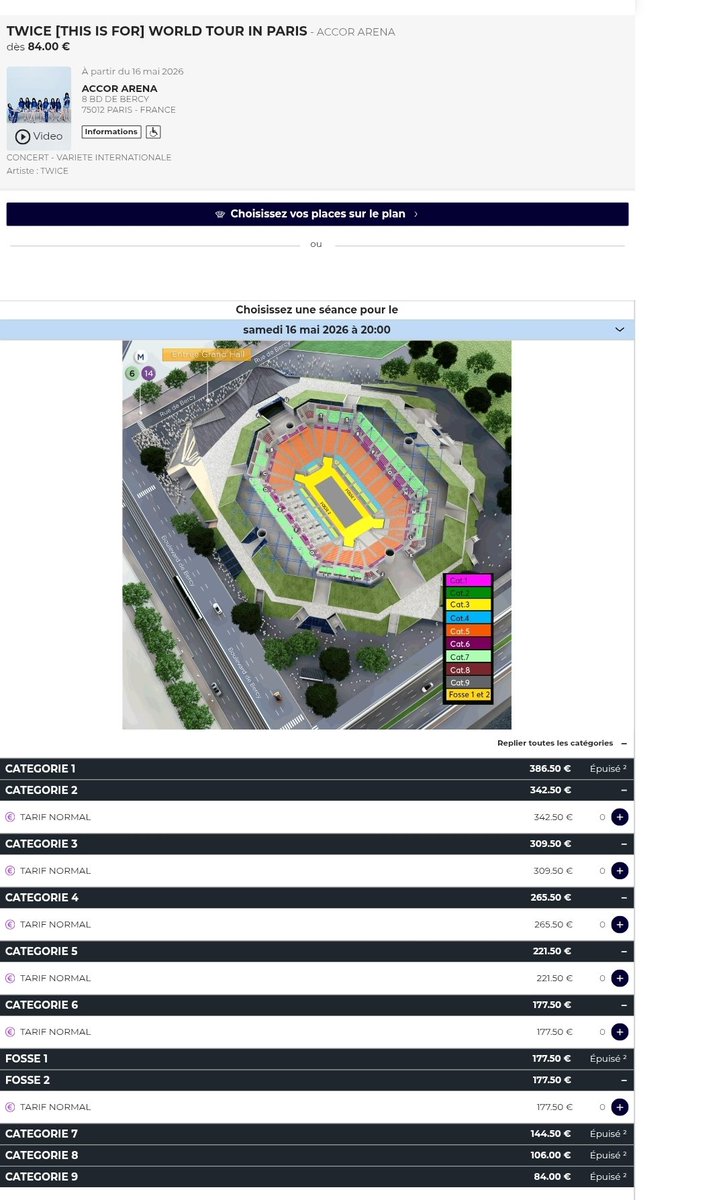Collapse all categories link
725x1200 pixels.
pos(562,743)
